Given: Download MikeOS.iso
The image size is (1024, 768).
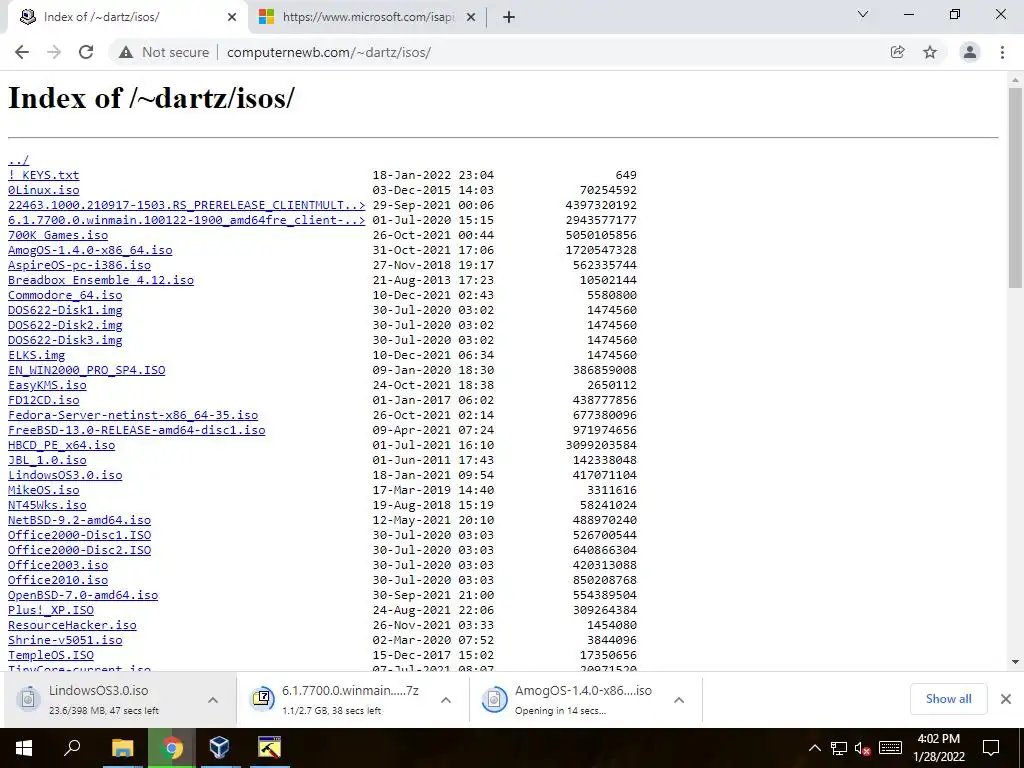Looking at the screenshot, I should coord(43,490).
